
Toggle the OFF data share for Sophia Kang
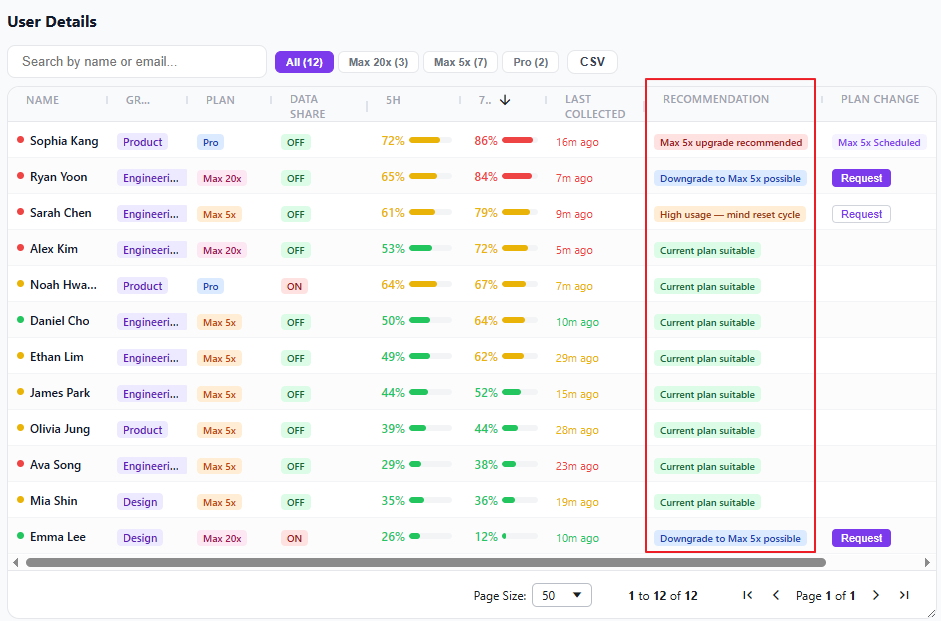(x=295, y=142)
